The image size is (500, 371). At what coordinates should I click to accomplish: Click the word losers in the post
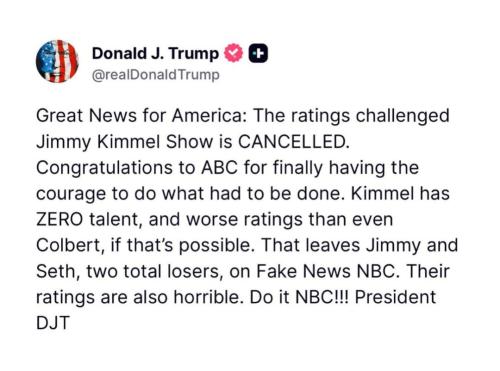click(195, 271)
